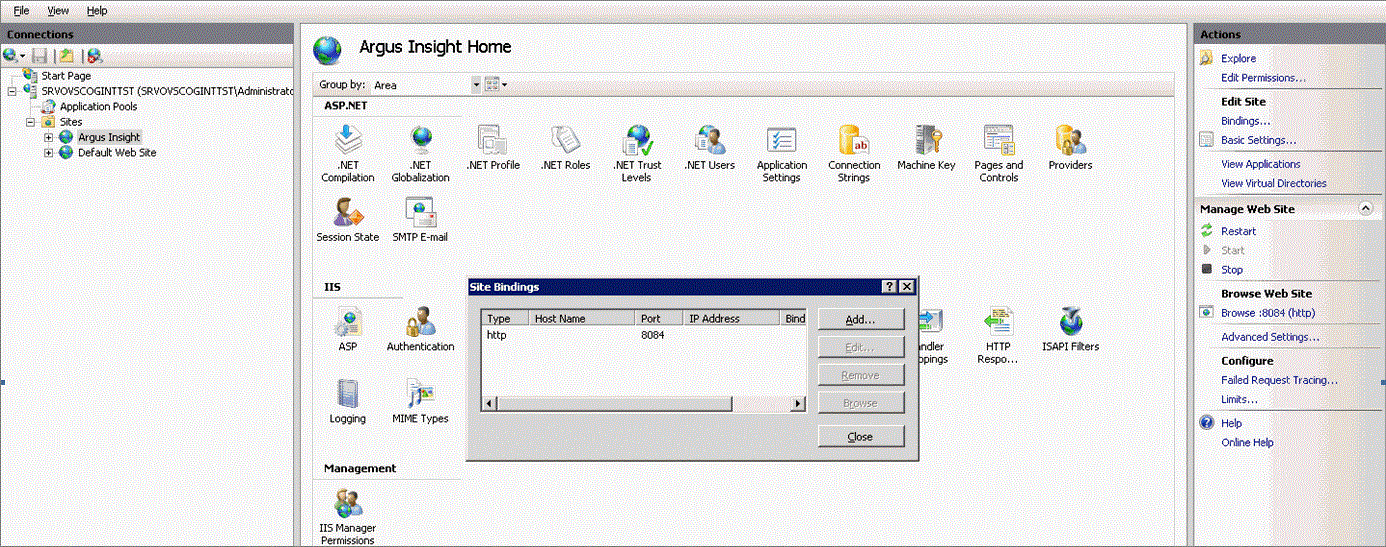1386x547 pixels.
Task: Open the .NET Trust Levels feature
Action: pyautogui.click(x=637, y=153)
